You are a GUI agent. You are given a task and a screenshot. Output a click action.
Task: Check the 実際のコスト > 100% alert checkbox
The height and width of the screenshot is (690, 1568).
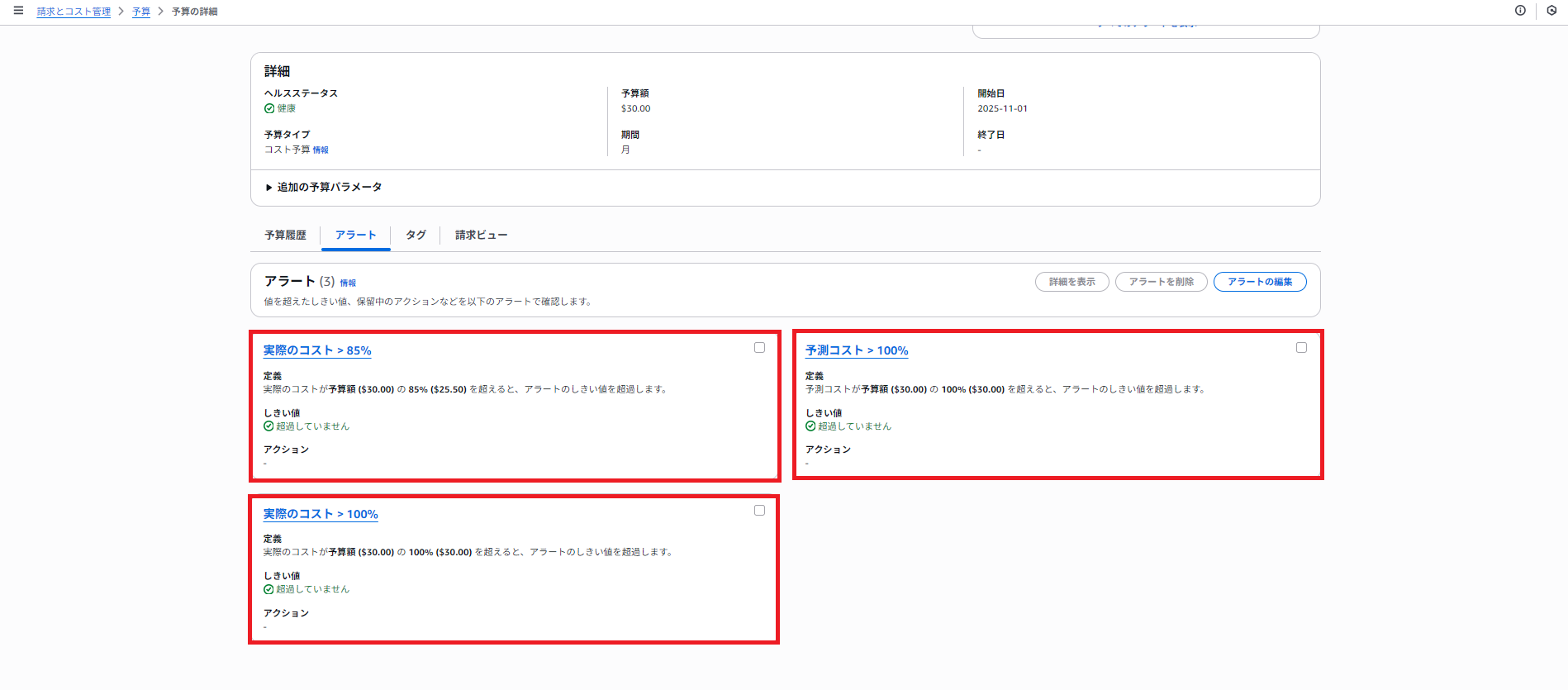tap(759, 511)
